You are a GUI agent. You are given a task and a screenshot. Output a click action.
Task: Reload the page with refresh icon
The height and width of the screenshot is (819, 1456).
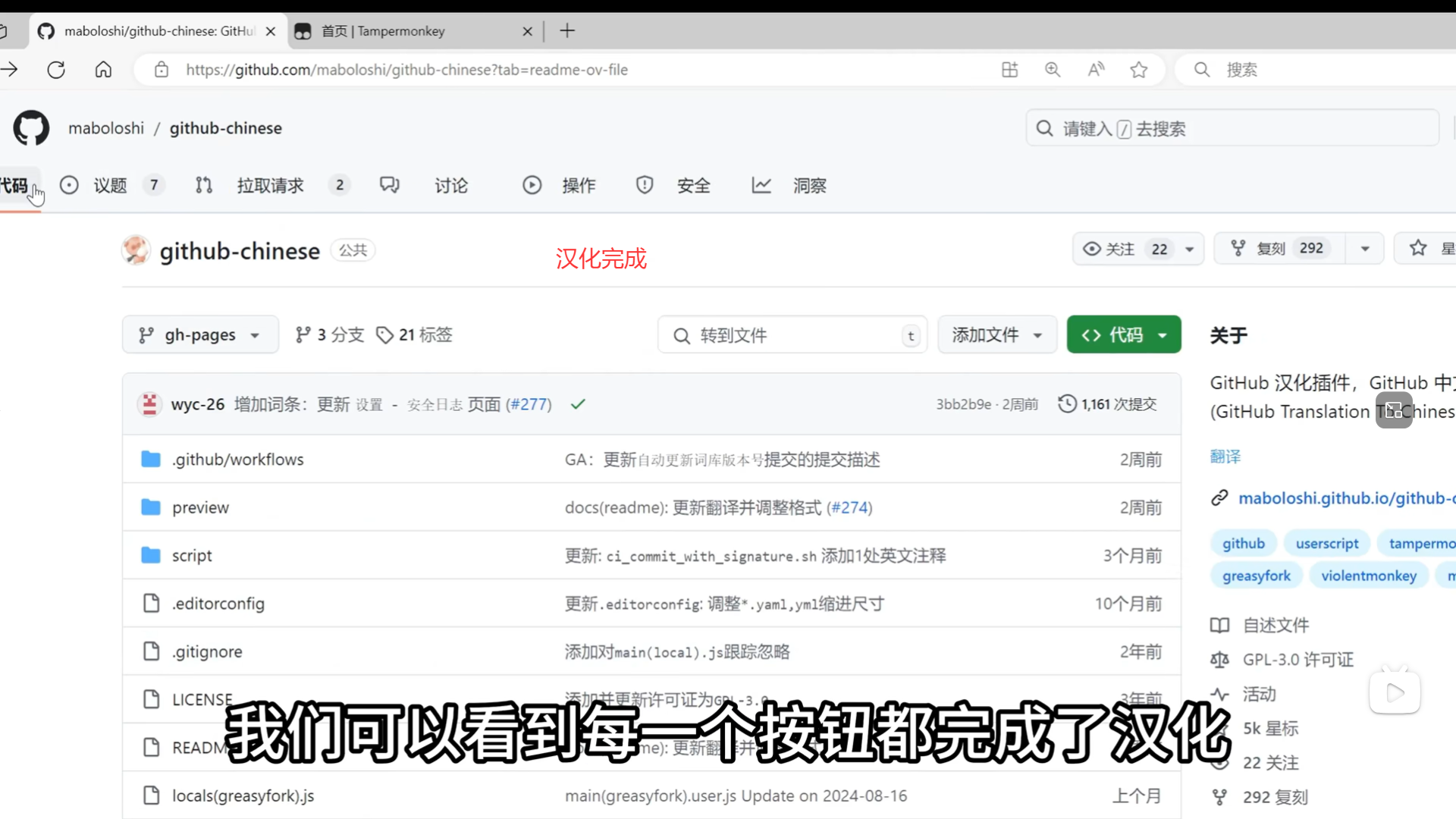[56, 70]
